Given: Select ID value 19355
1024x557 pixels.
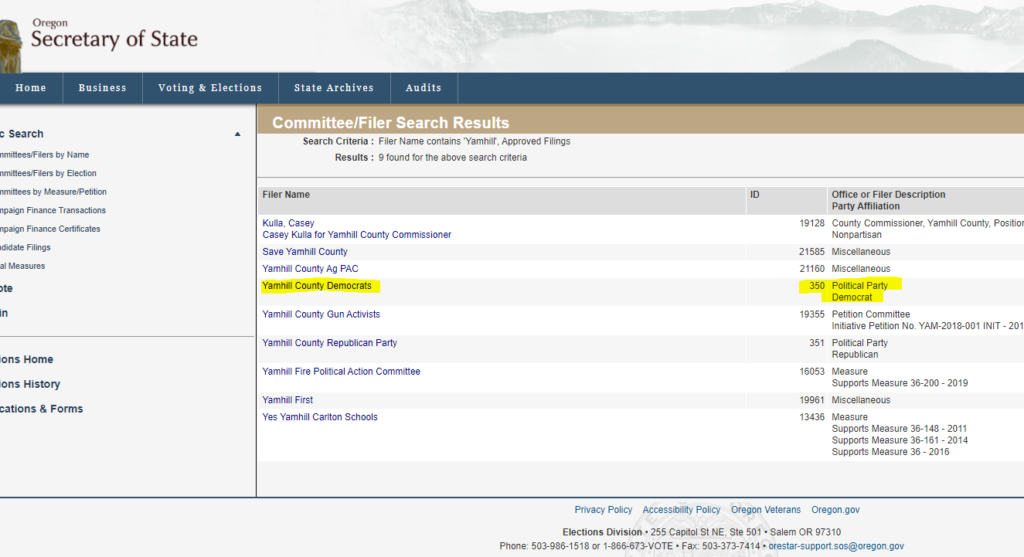Looking at the screenshot, I should pos(812,315).
